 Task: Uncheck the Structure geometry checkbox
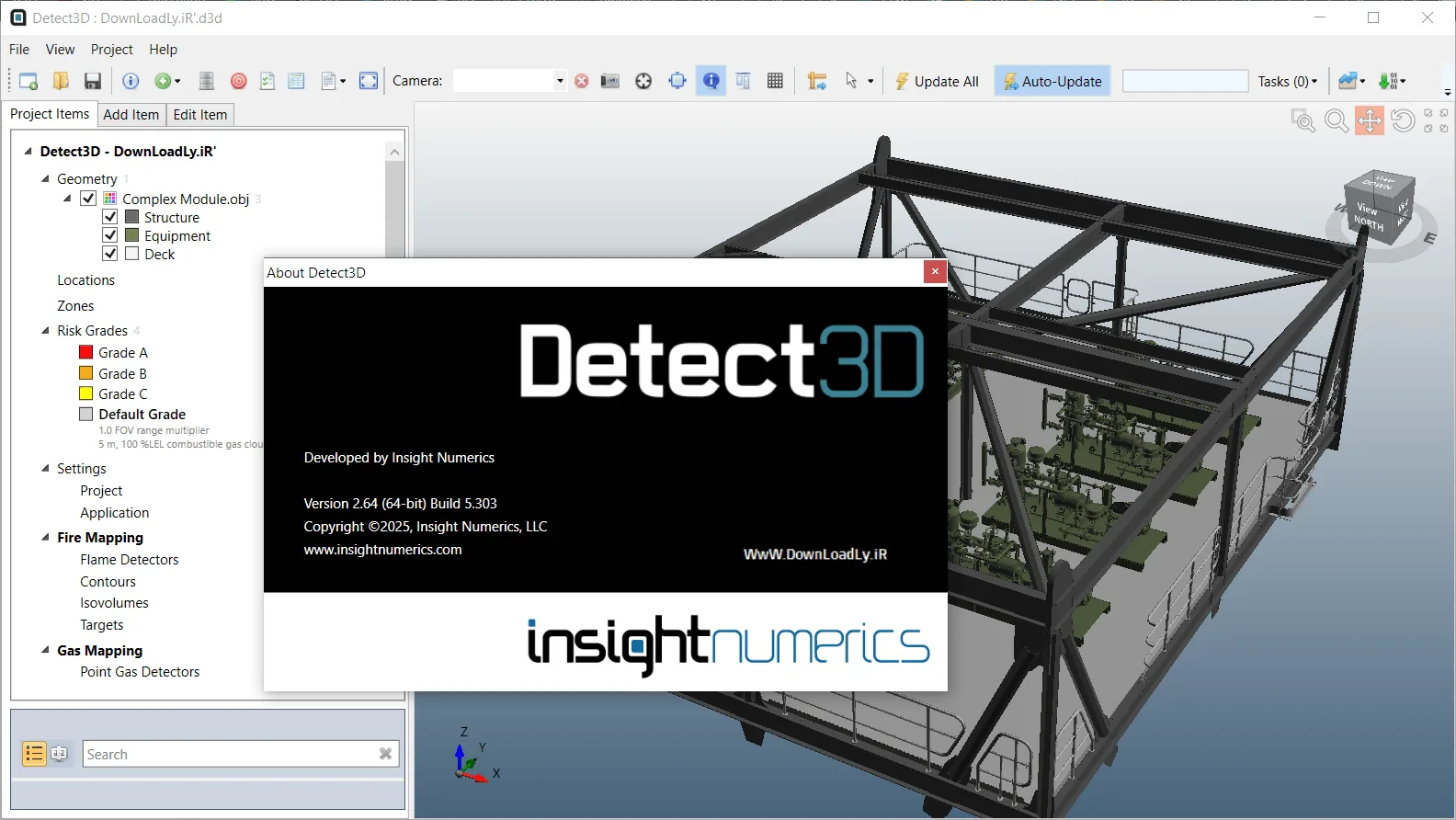pyautogui.click(x=110, y=217)
